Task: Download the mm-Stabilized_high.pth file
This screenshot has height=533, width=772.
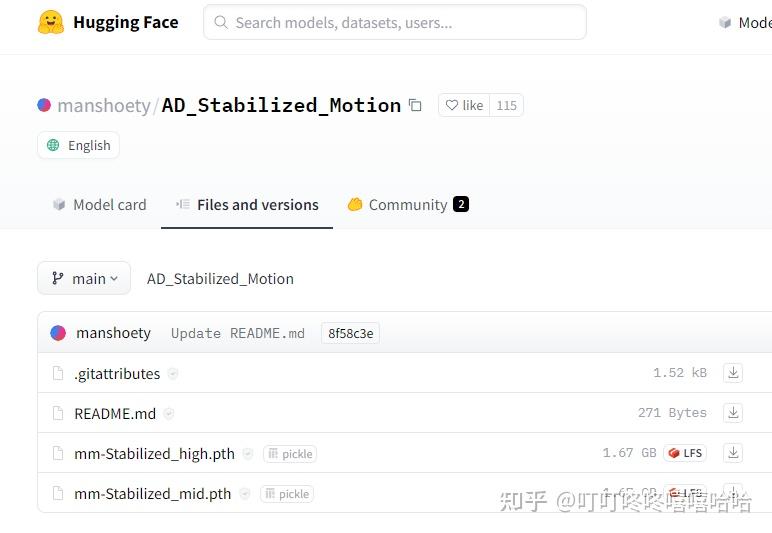Action: click(733, 453)
